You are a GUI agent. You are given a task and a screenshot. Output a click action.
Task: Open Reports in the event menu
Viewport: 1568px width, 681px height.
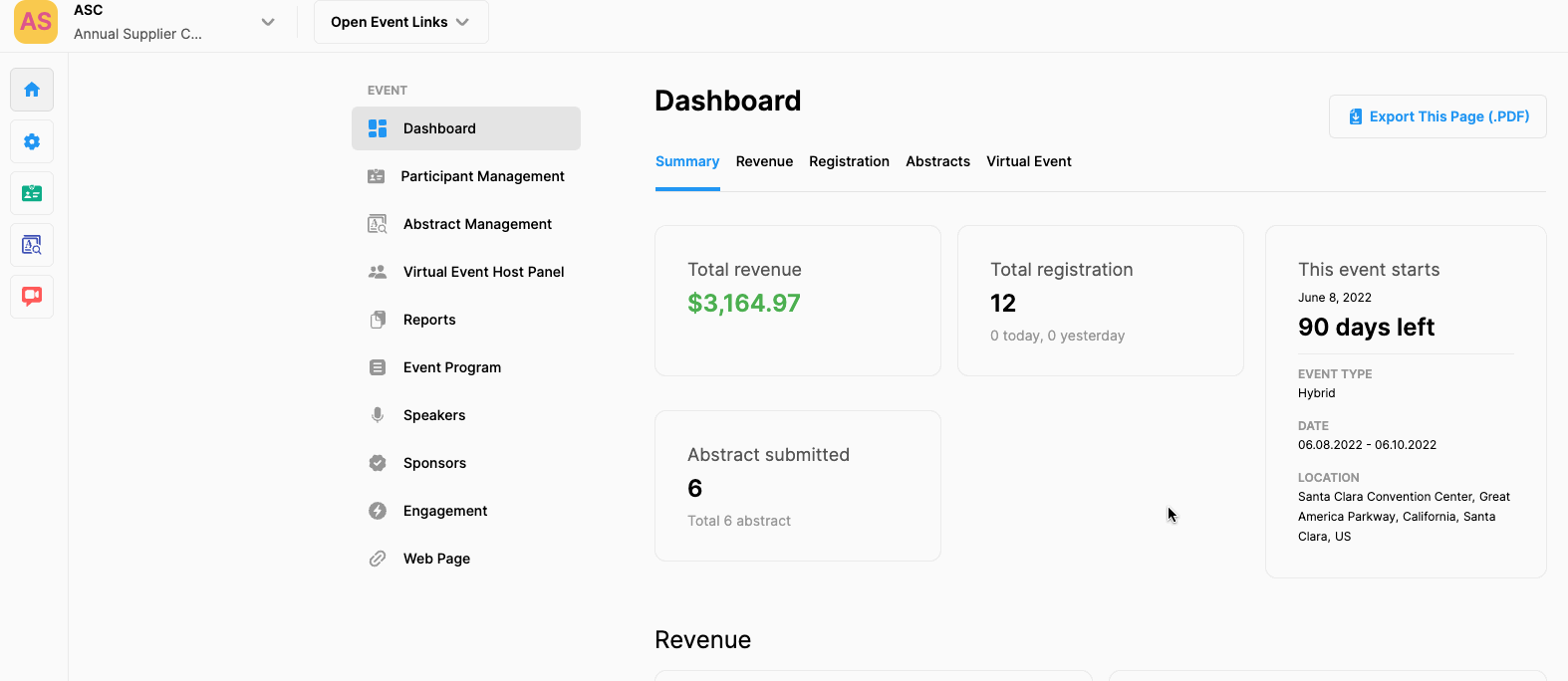click(x=429, y=320)
